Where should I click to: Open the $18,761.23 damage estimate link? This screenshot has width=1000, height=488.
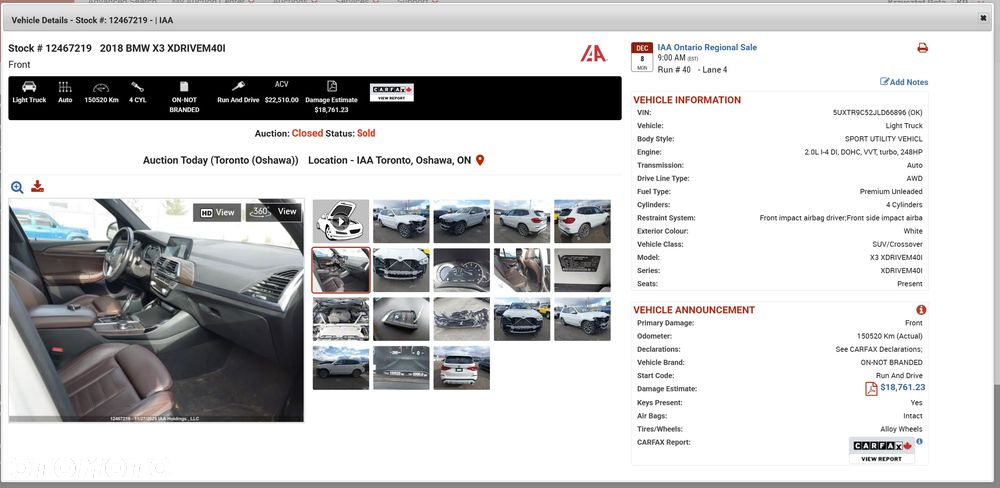902,387
